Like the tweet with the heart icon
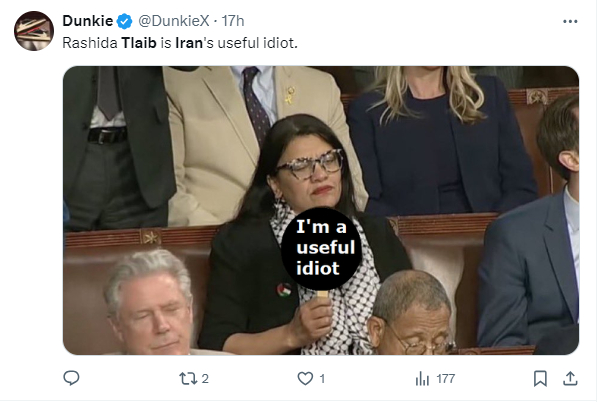This screenshot has height=402, width=609. [x=305, y=379]
